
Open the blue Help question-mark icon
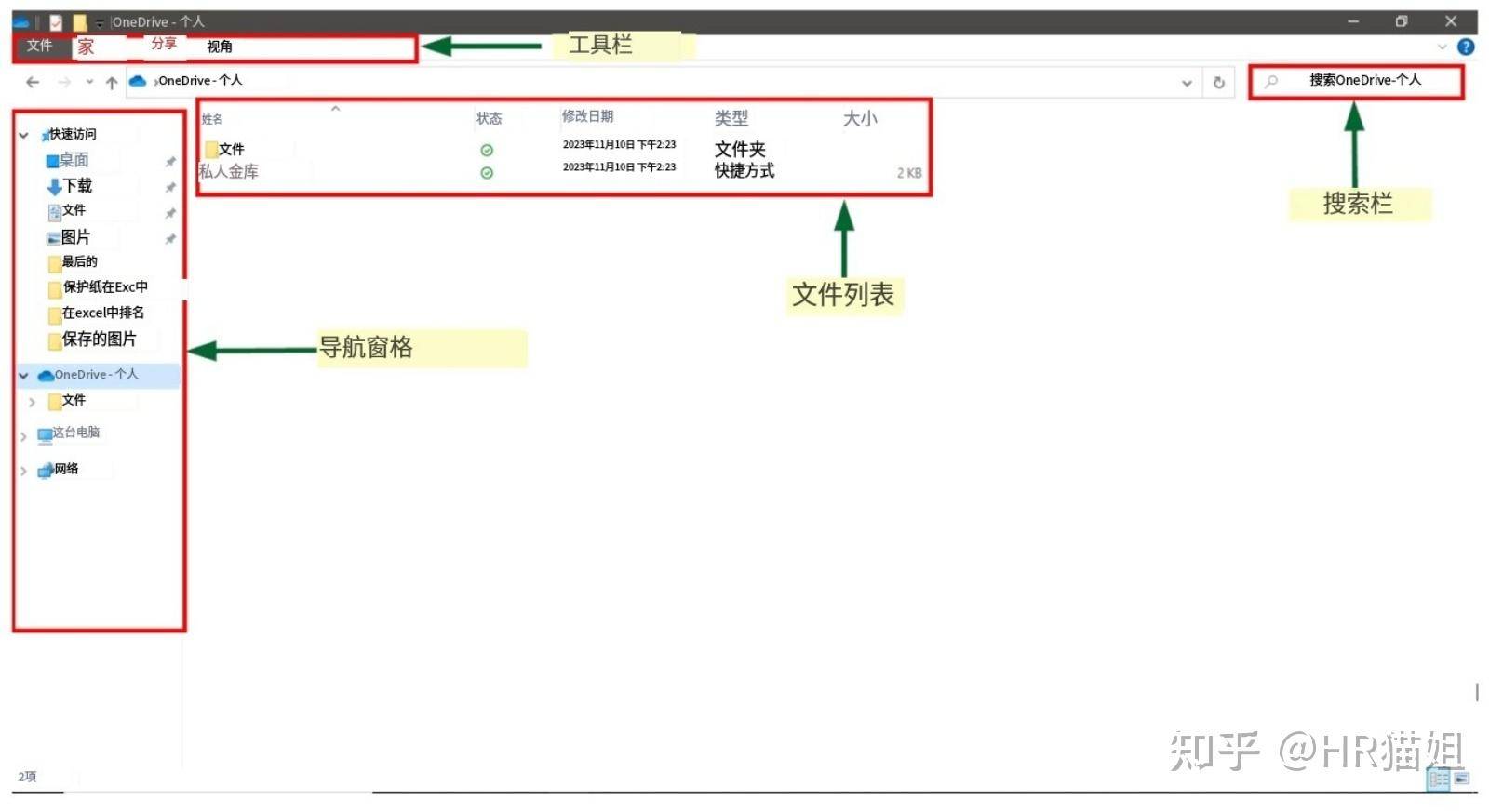(x=1466, y=47)
